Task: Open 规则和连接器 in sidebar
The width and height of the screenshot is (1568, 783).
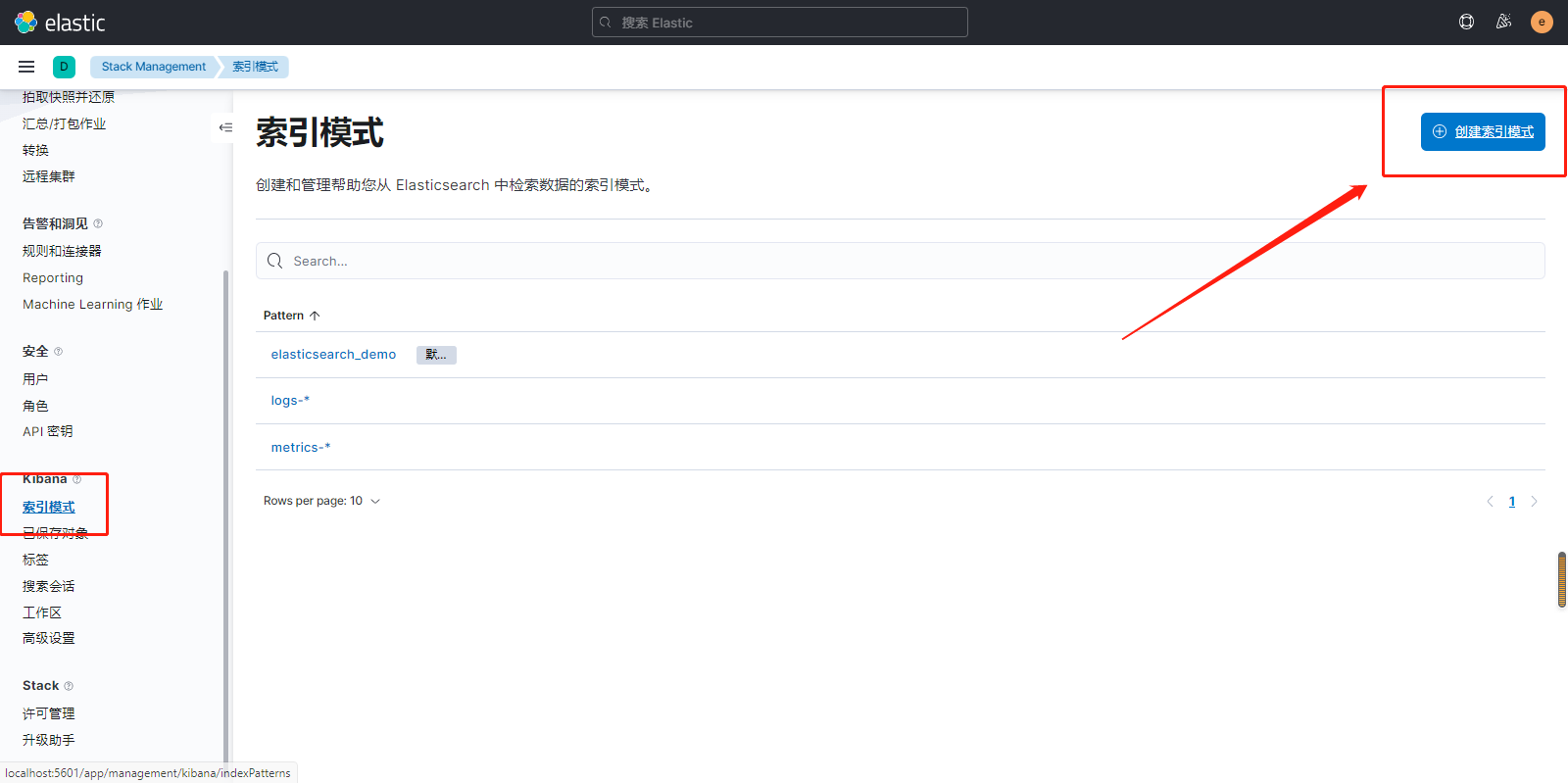Action: [62, 251]
